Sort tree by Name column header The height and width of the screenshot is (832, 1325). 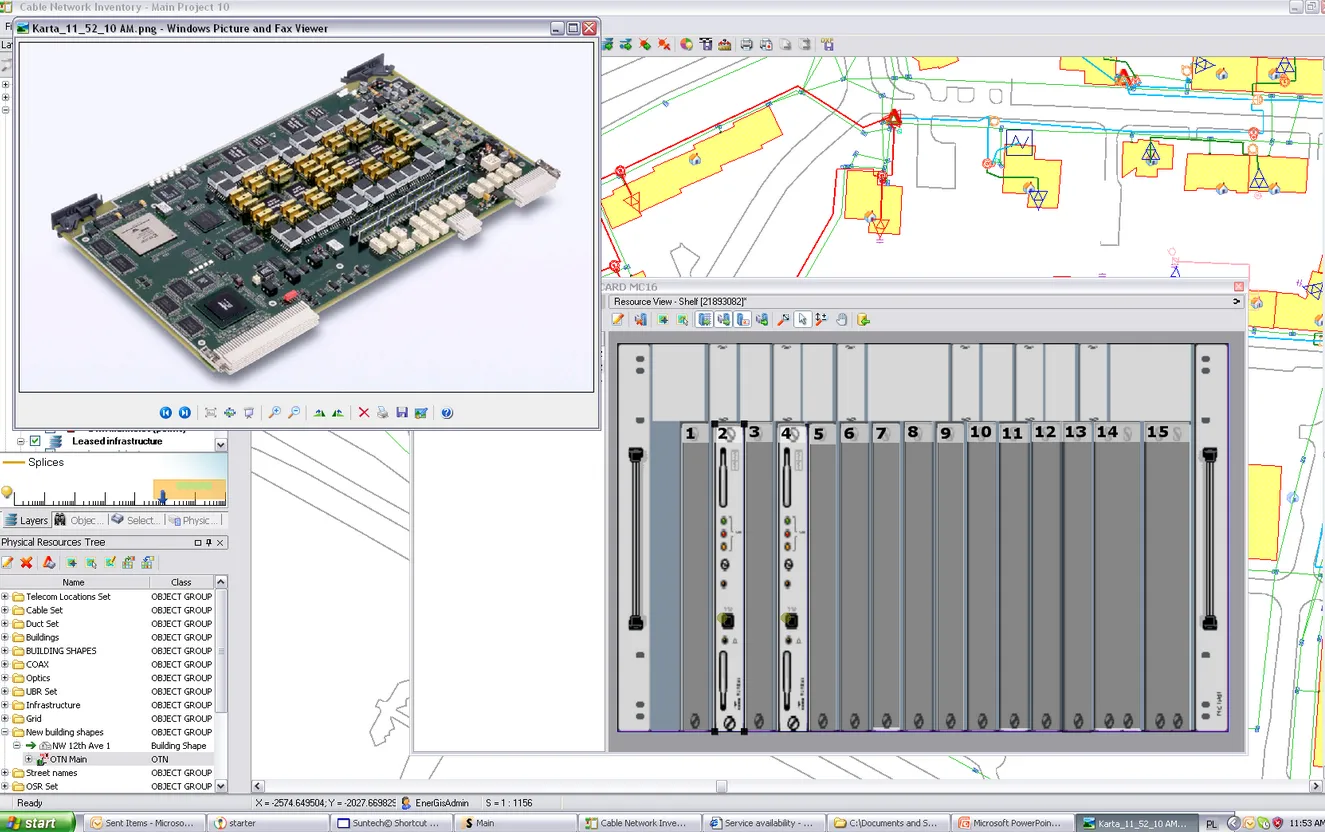(x=74, y=582)
